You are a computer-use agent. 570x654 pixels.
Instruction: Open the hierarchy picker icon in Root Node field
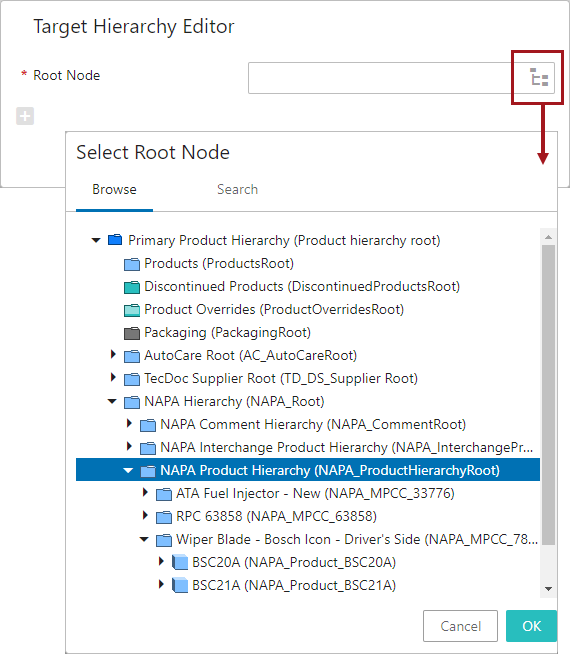pyautogui.click(x=539, y=78)
